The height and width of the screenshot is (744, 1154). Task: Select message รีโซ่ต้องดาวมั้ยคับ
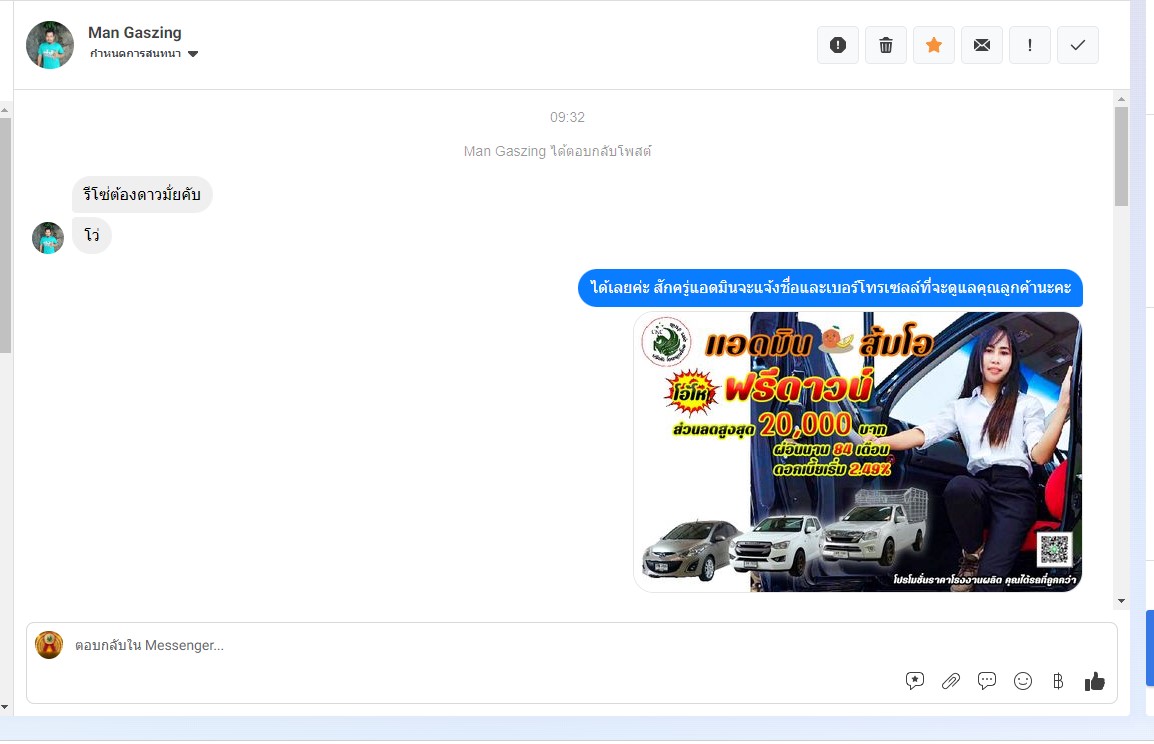coord(142,194)
